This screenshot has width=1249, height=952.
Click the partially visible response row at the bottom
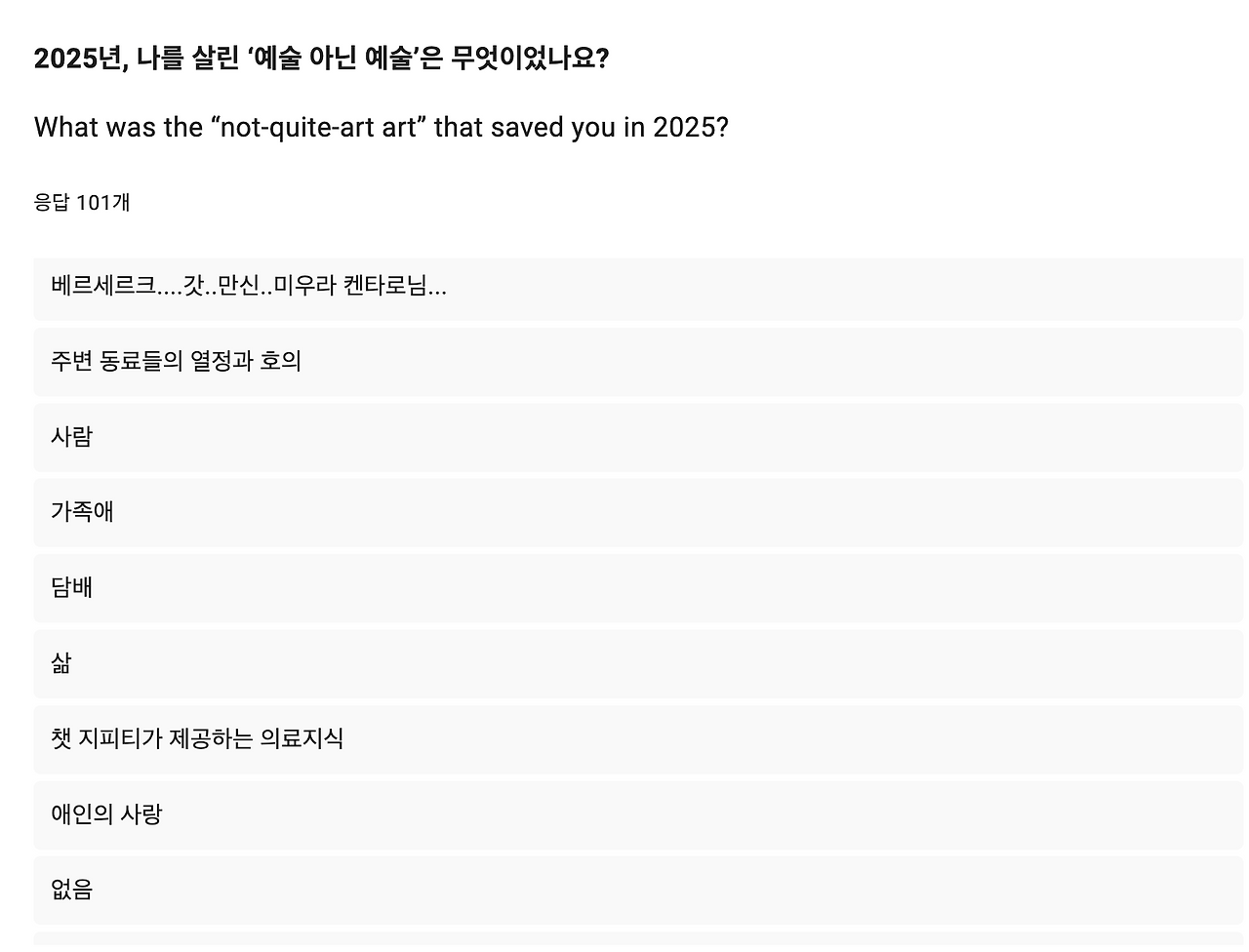point(638,941)
